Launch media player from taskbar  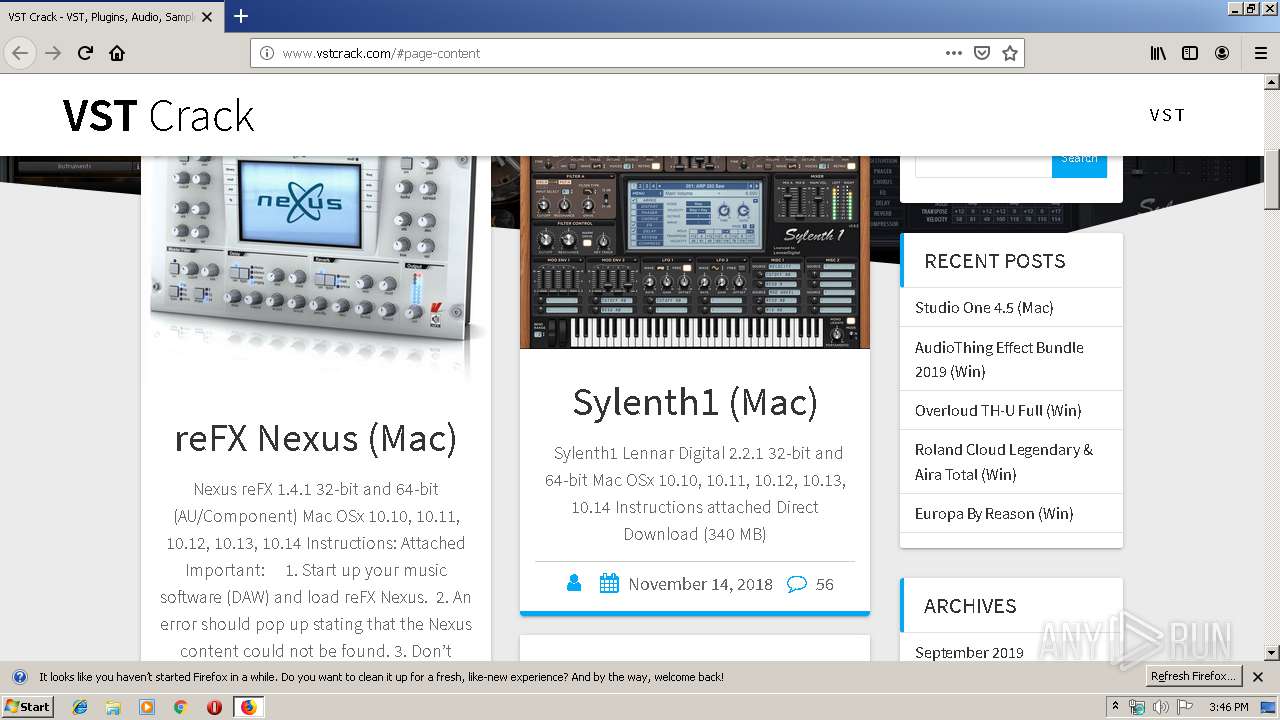pyautogui.click(x=147, y=707)
